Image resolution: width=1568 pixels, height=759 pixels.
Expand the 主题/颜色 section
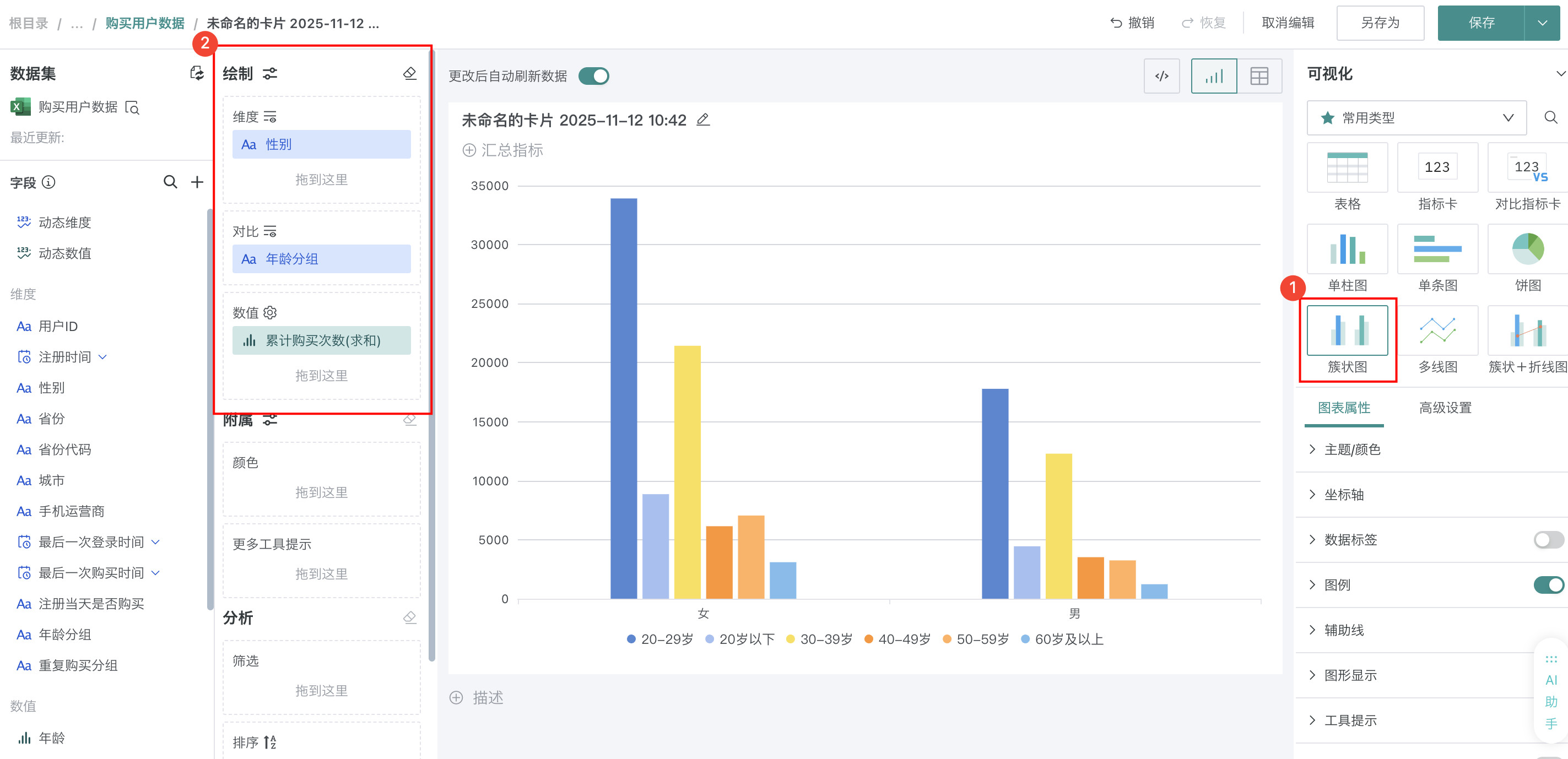click(x=1351, y=449)
